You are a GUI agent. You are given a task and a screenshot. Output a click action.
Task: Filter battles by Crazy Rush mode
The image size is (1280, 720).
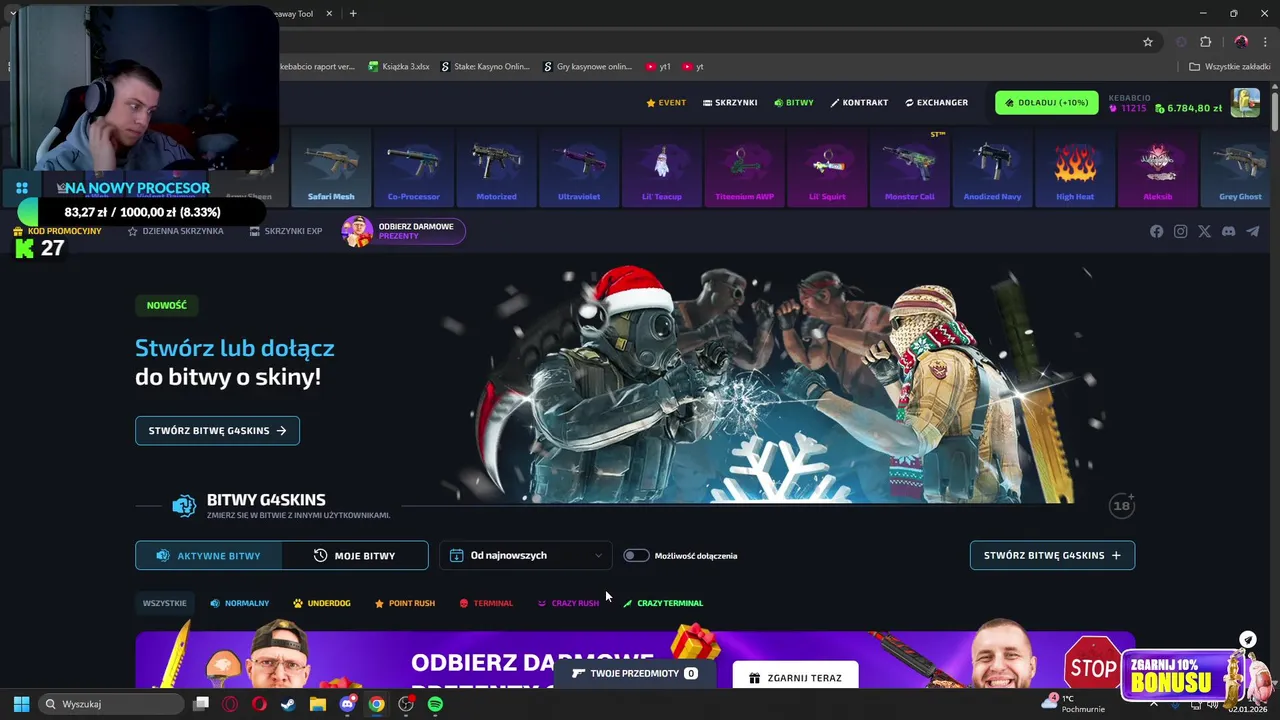point(568,603)
